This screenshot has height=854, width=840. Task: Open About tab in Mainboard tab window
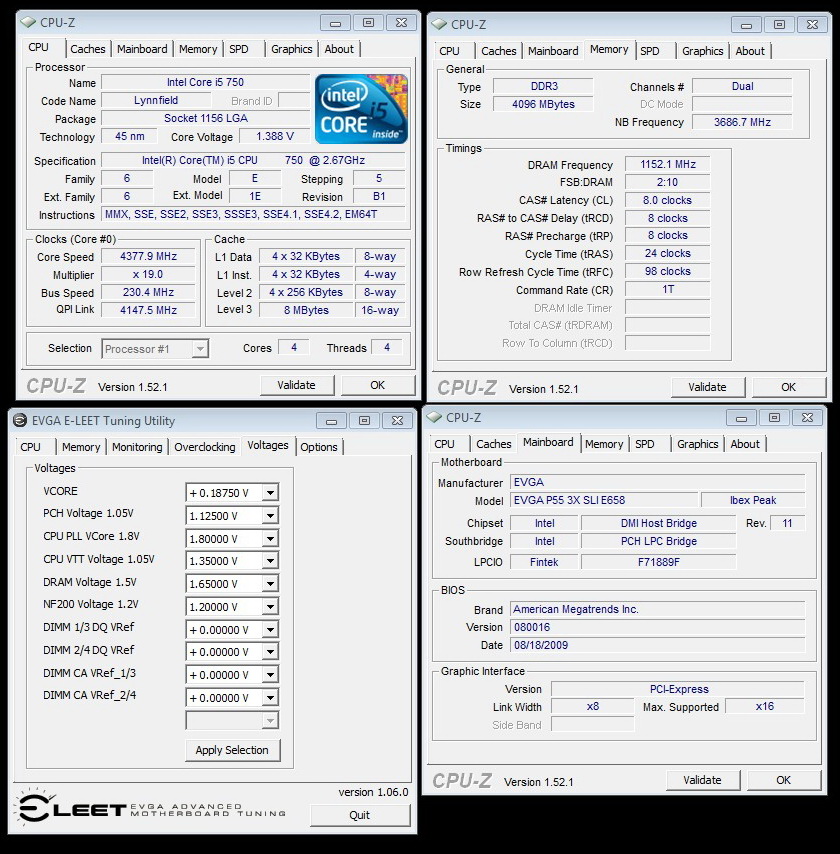pos(745,444)
